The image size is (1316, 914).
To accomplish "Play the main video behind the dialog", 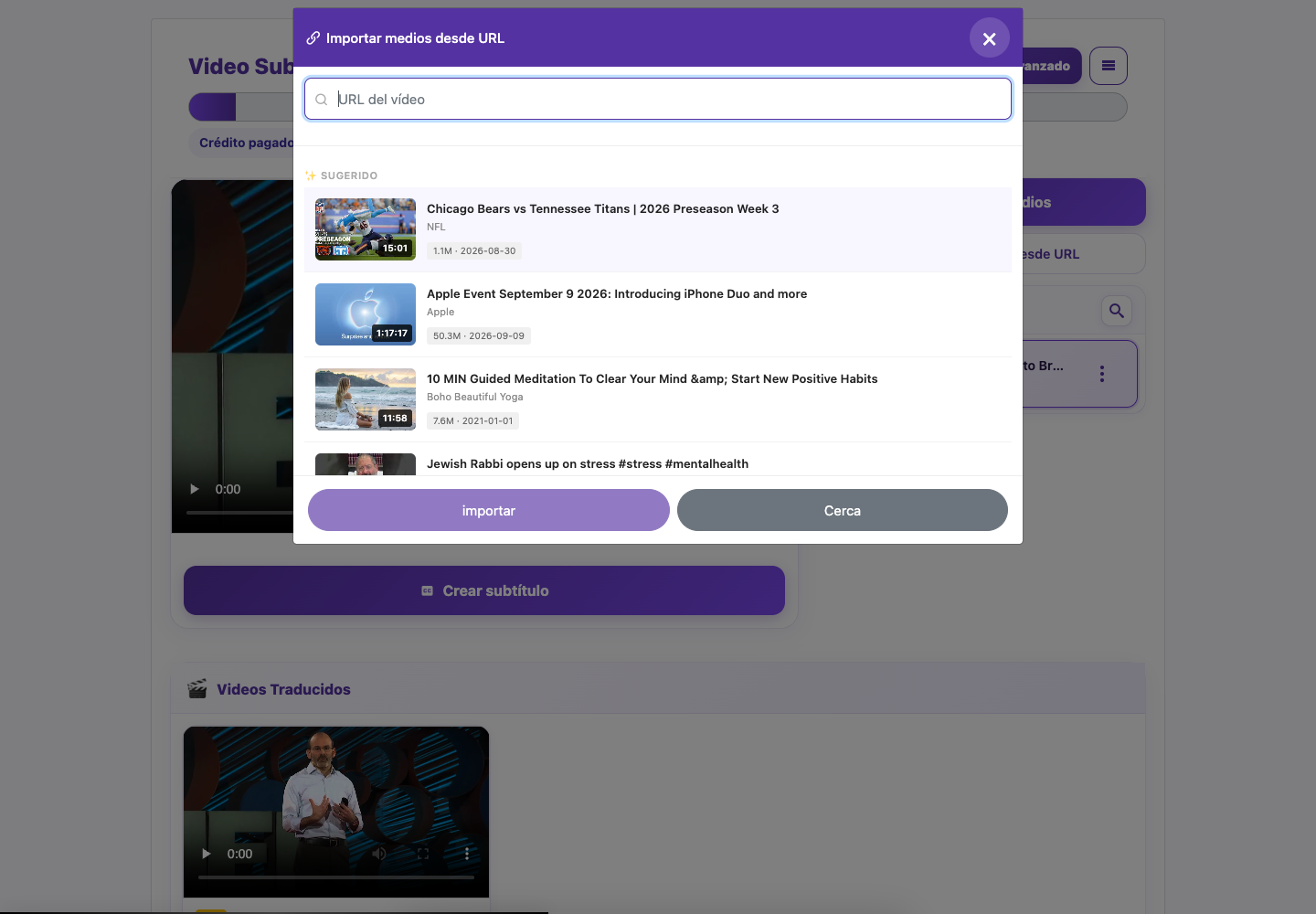I will point(195,489).
